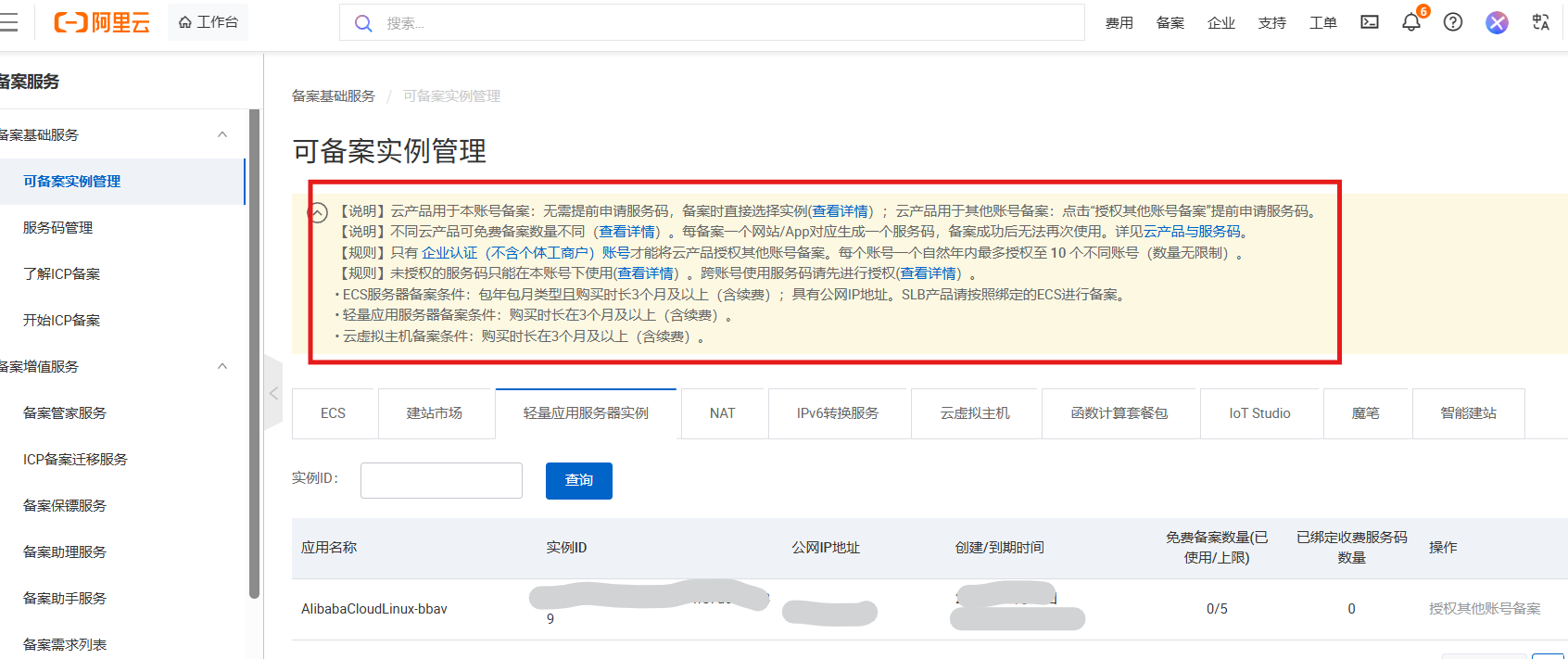This screenshot has height=659, width=1568.
Task: Switch to the 智能建站 tab
Action: pos(1469,413)
